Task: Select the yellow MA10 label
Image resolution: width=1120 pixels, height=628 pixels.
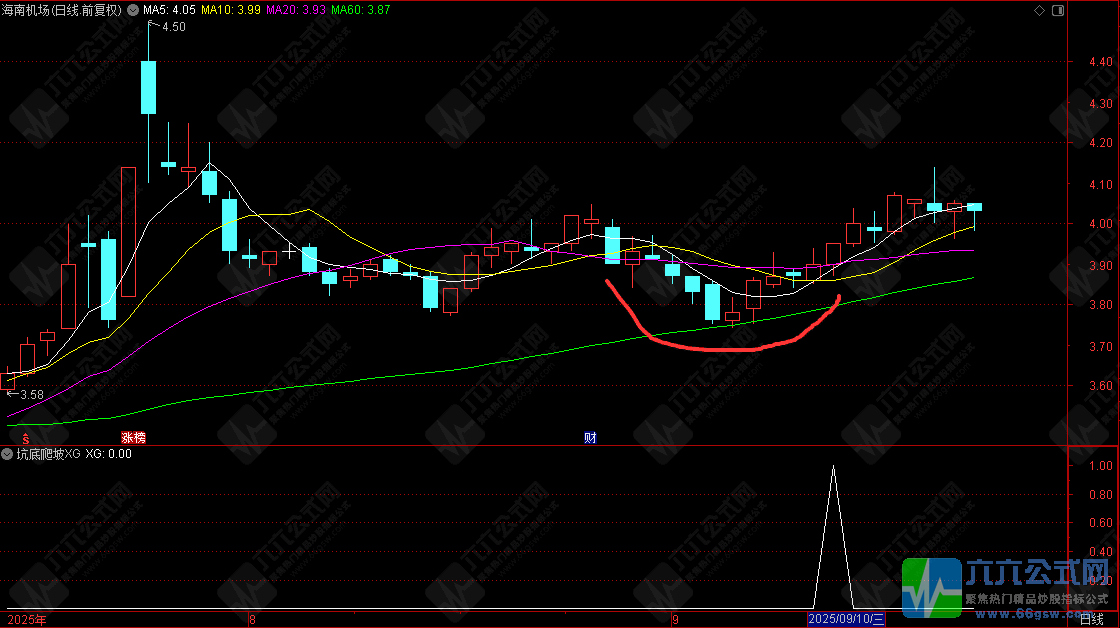Action: [x=231, y=10]
